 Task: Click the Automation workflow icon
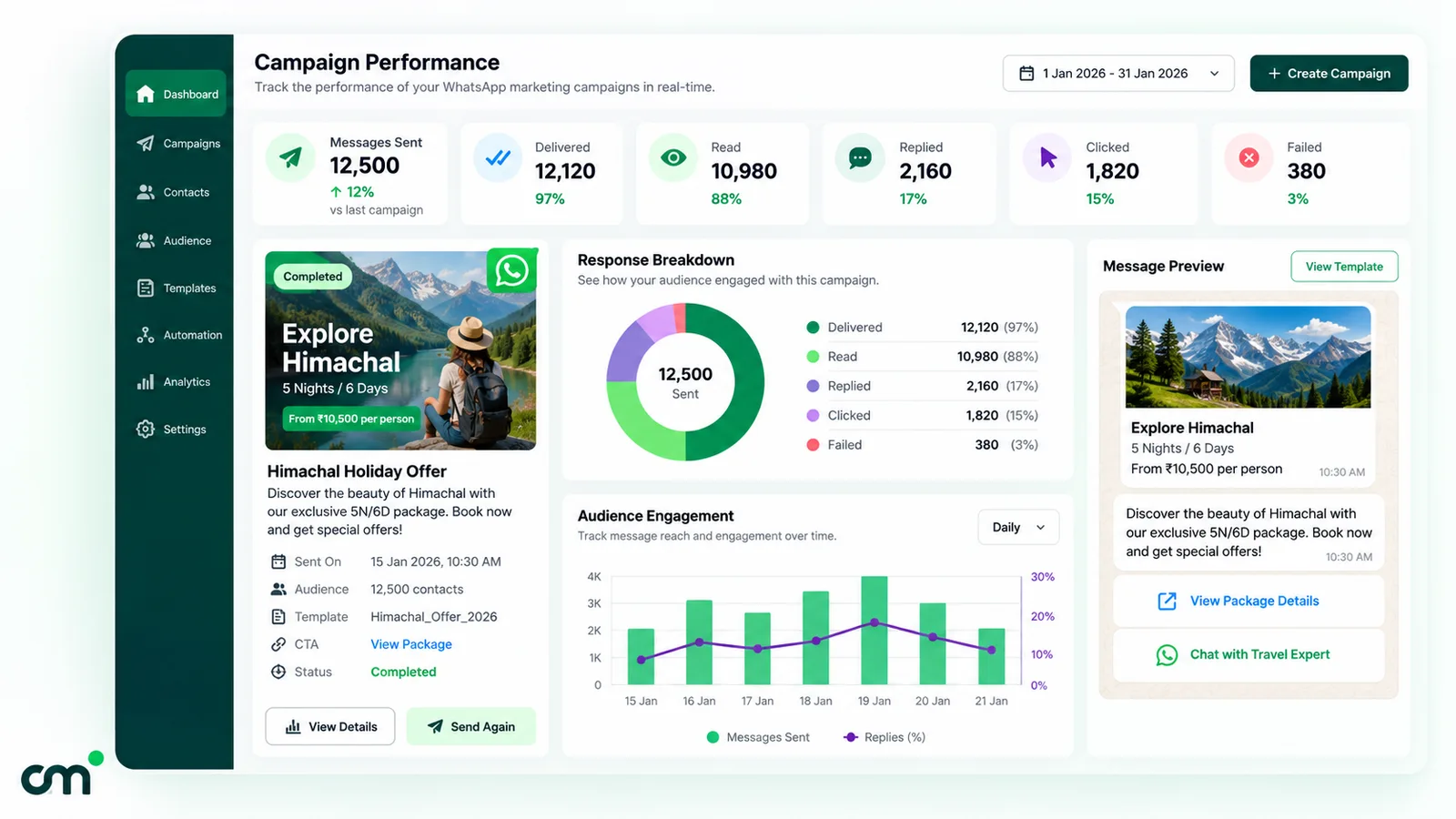tap(146, 335)
